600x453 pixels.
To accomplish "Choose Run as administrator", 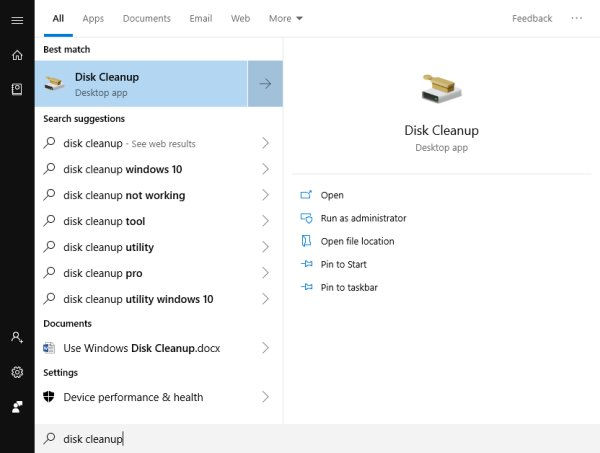I will pyautogui.click(x=363, y=218).
